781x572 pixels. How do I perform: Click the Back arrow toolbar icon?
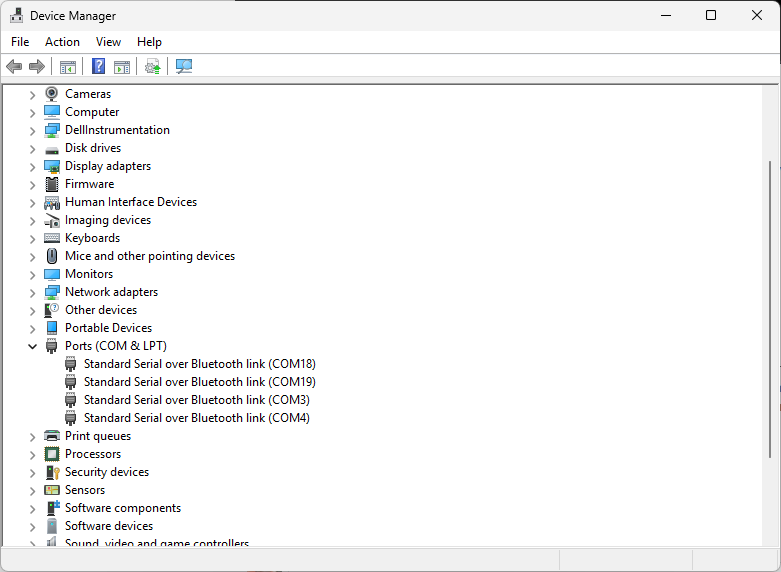[x=14, y=66]
